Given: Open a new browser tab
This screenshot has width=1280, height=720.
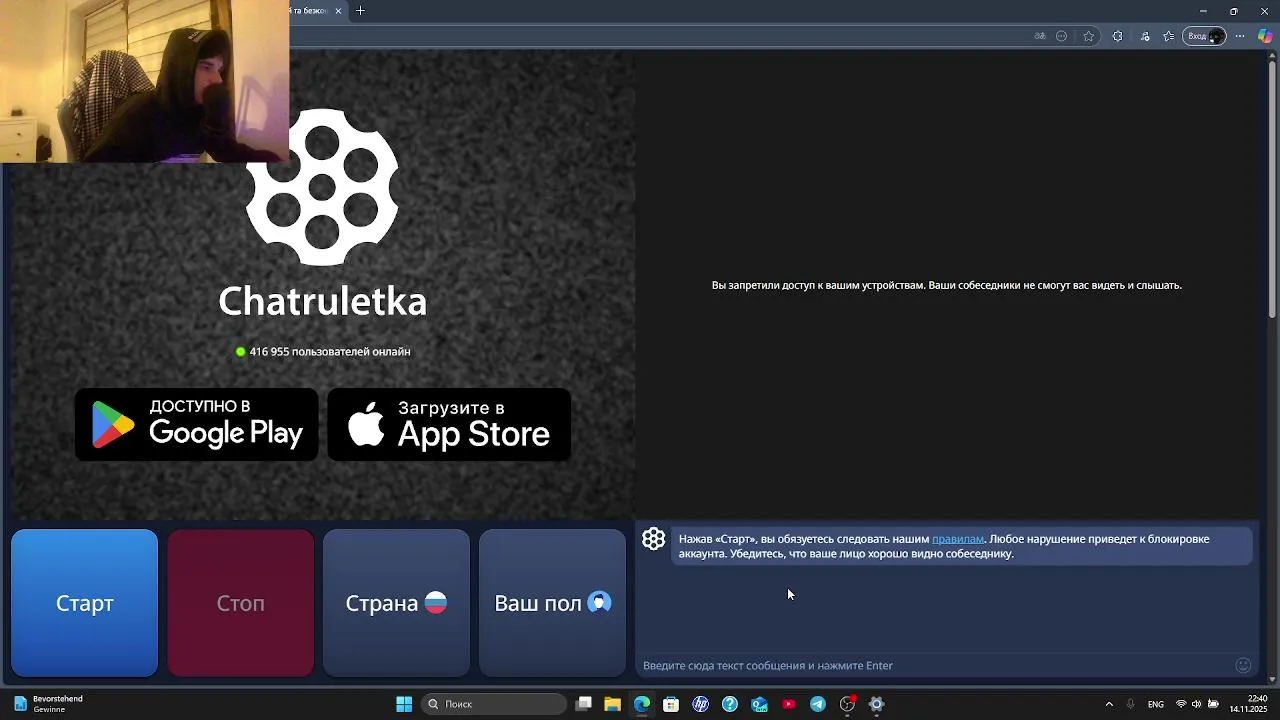Looking at the screenshot, I should pyautogui.click(x=360, y=11).
